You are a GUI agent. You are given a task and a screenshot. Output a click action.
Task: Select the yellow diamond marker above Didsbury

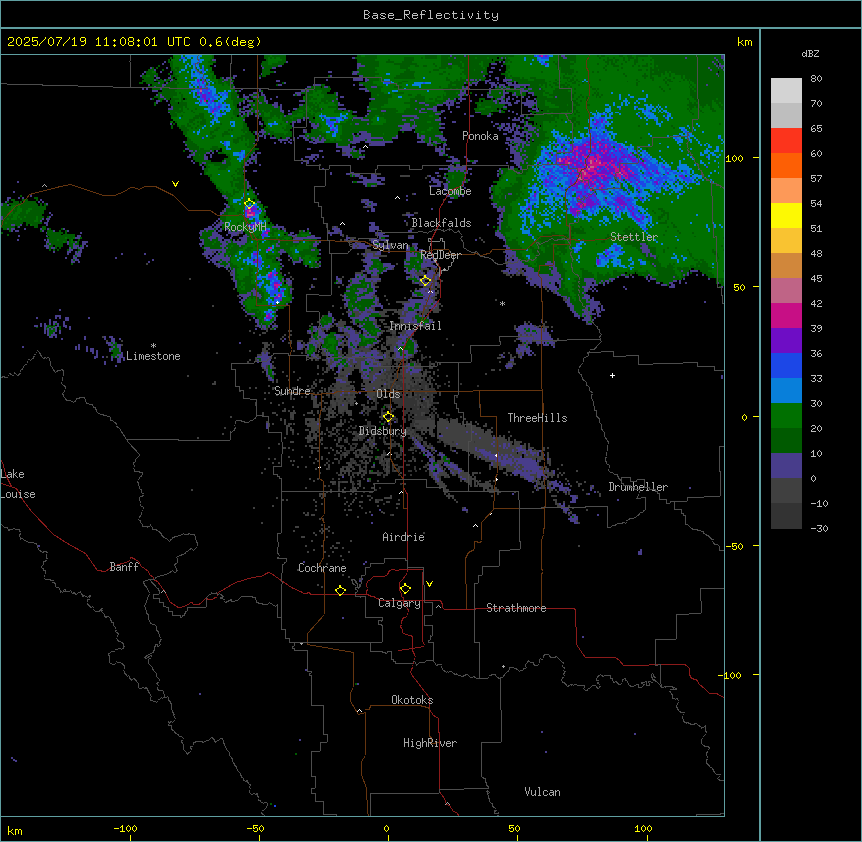pos(388,417)
